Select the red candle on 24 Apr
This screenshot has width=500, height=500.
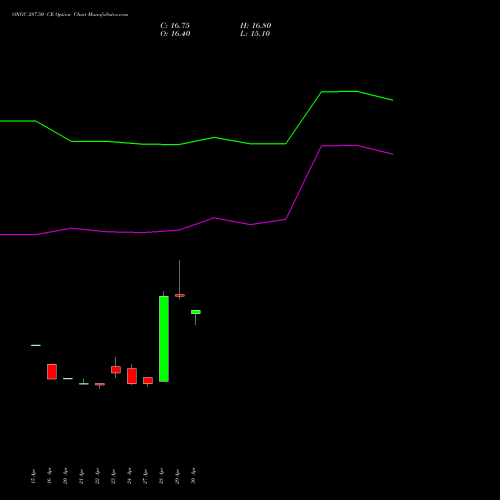point(132,376)
